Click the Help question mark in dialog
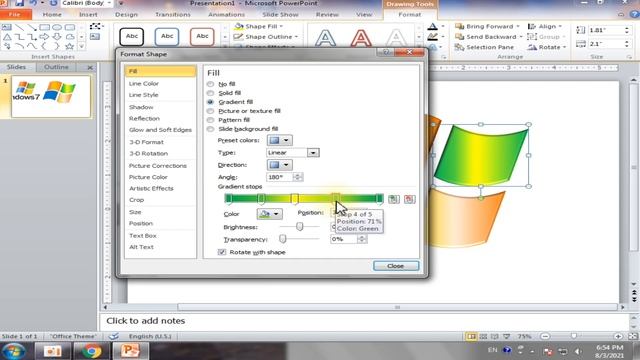 pos(386,52)
